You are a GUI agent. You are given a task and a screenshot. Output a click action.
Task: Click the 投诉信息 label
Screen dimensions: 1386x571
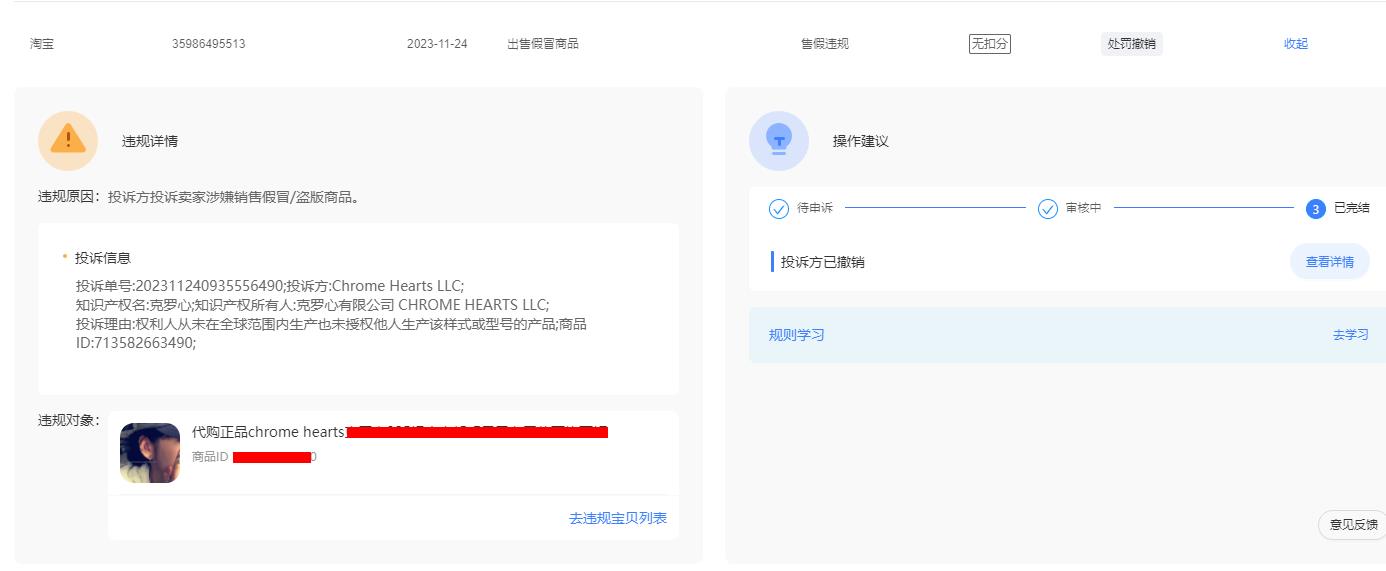[x=103, y=258]
